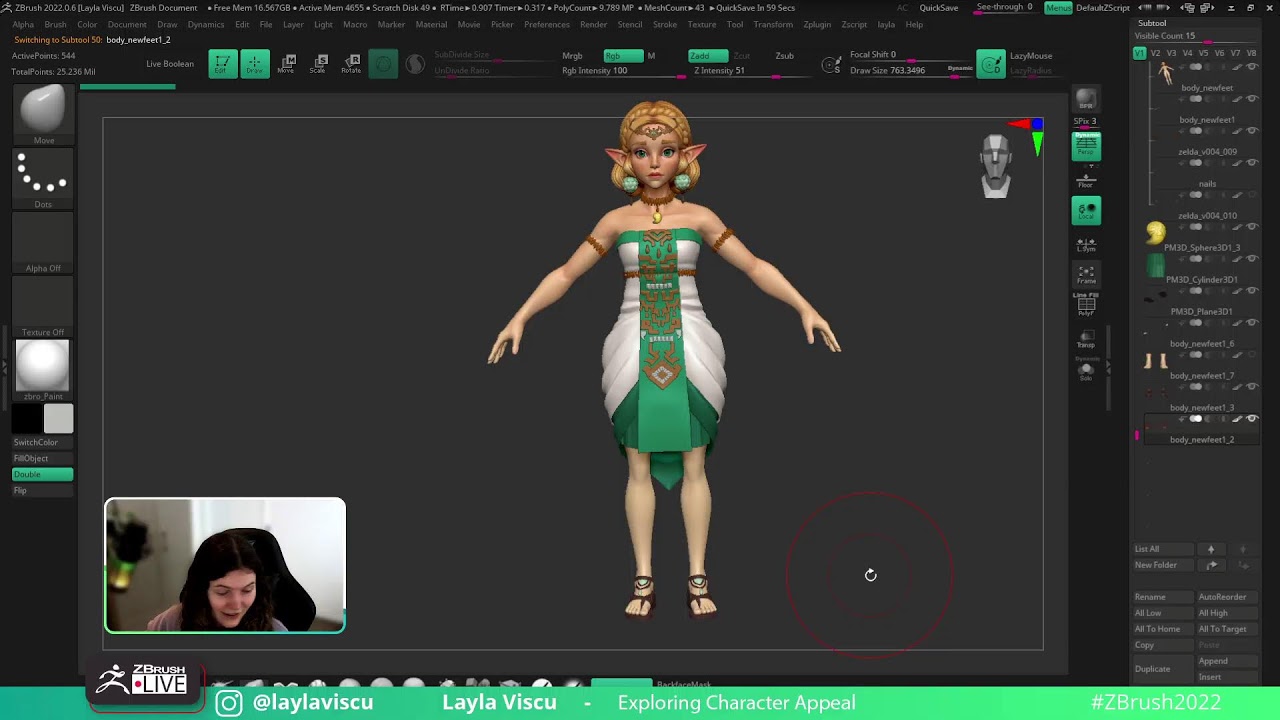Adjust the Draw Size slider
Viewport: 1280px width, 720px height.
tap(911, 71)
